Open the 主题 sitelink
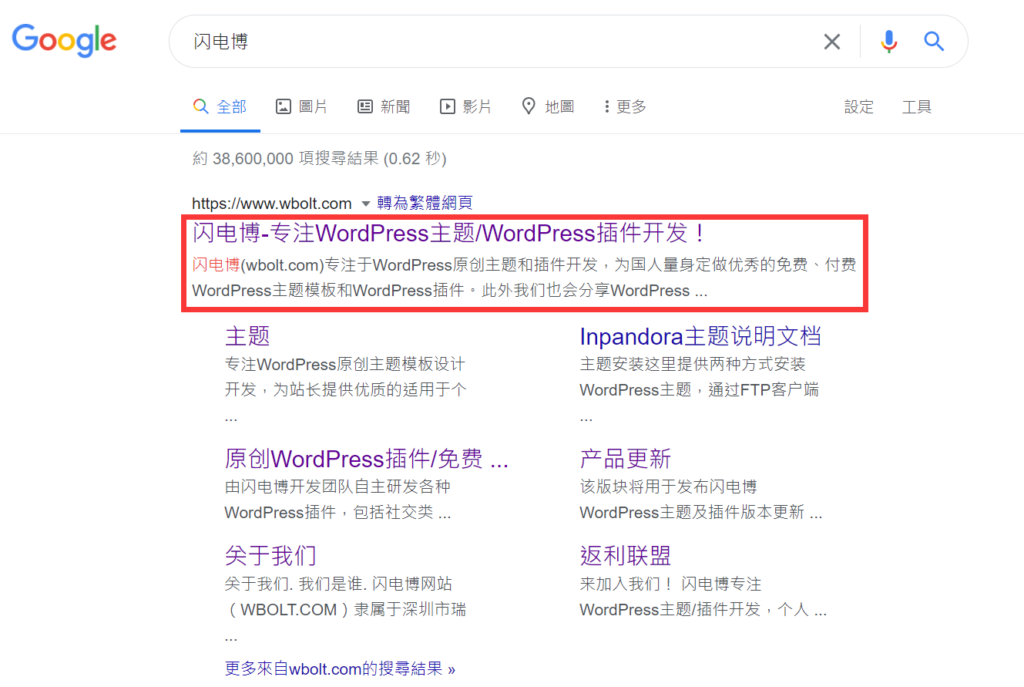The height and width of the screenshot is (687, 1024). tap(247, 336)
